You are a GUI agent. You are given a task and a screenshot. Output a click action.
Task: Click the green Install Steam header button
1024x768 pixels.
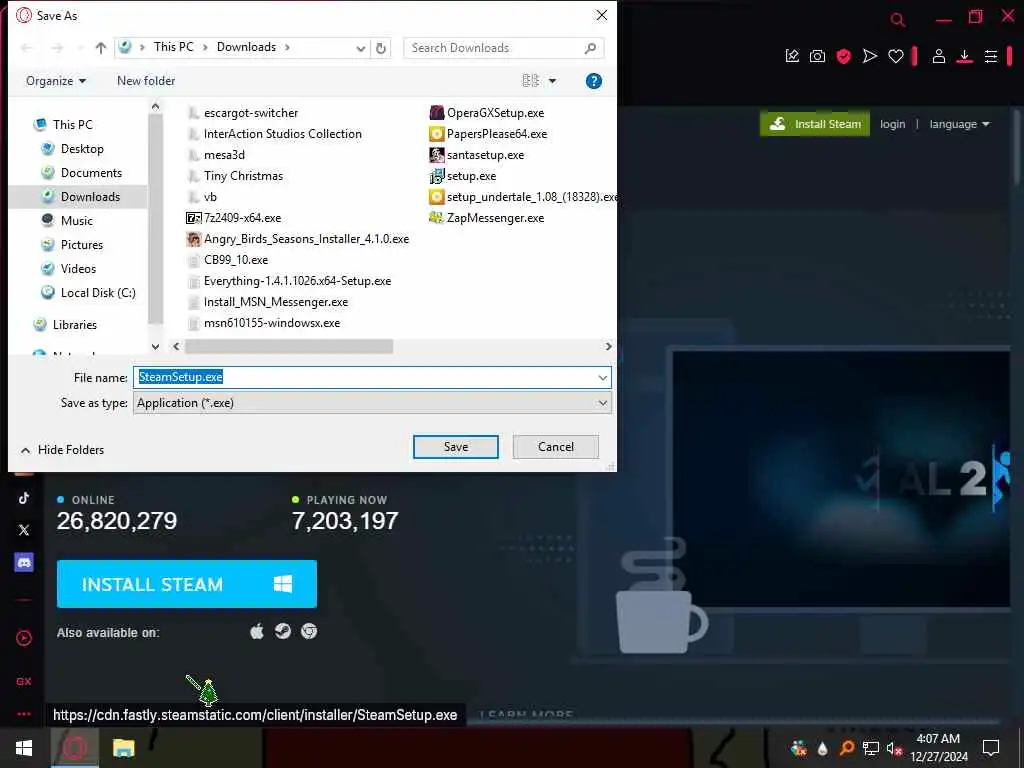[814, 124]
